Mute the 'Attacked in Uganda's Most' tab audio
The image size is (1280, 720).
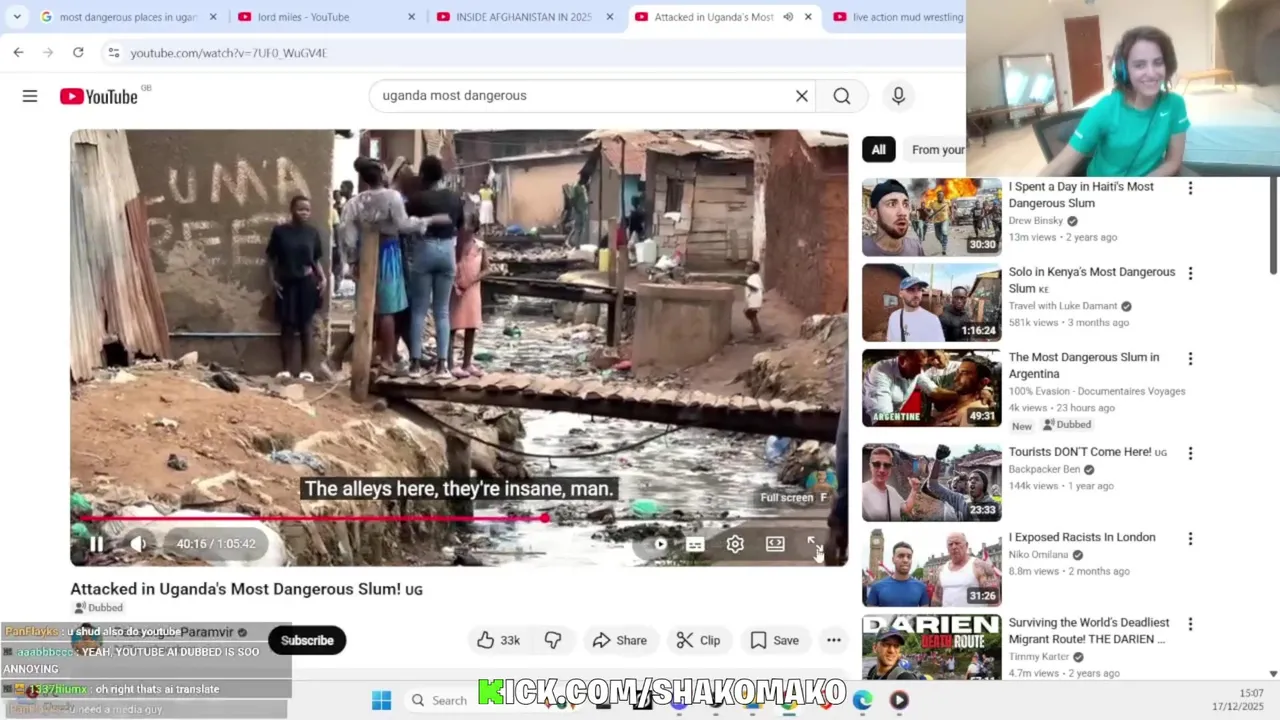pyautogui.click(x=788, y=17)
